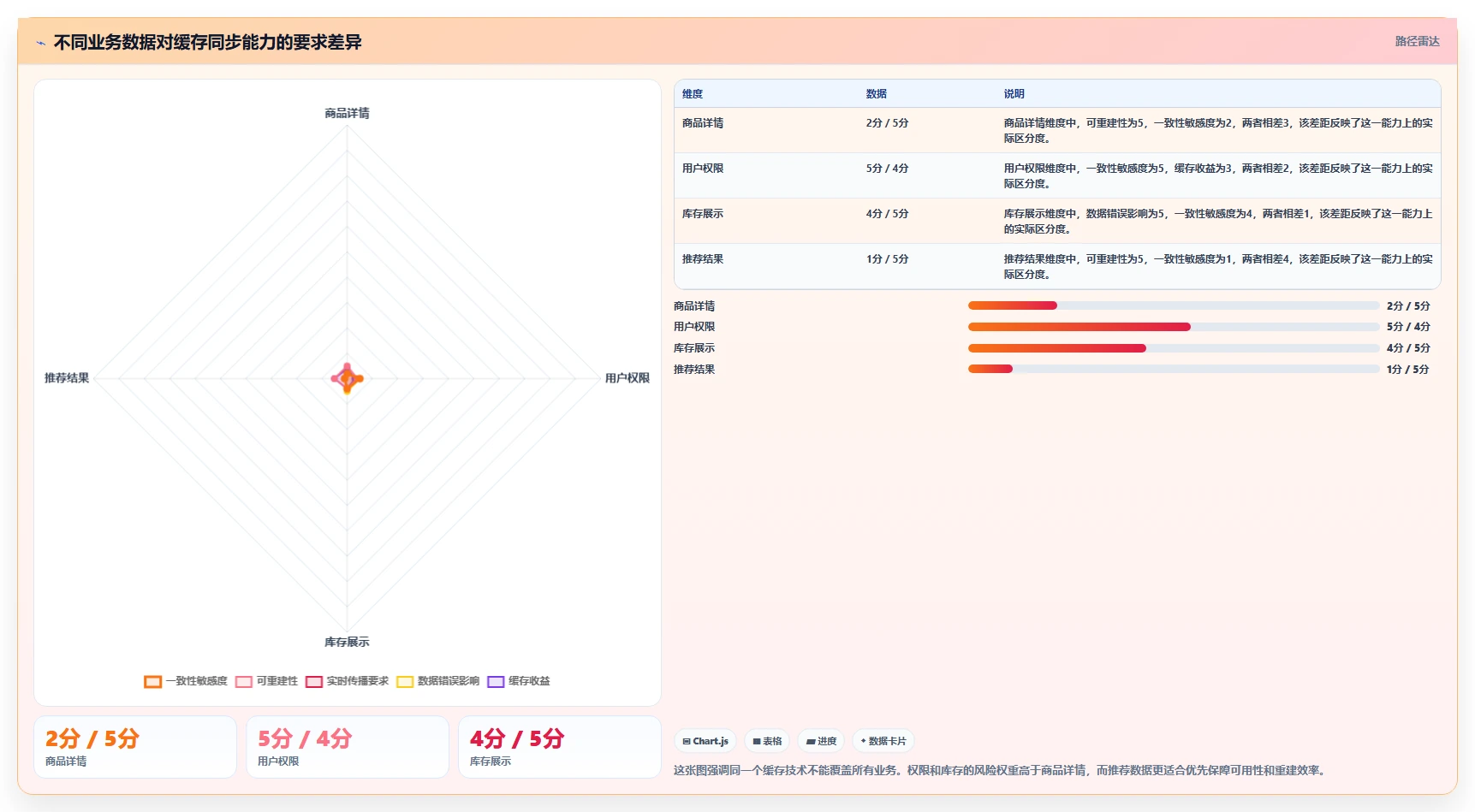
Task: Toggle the 一致性敏感度 legend series
Action: (x=186, y=681)
